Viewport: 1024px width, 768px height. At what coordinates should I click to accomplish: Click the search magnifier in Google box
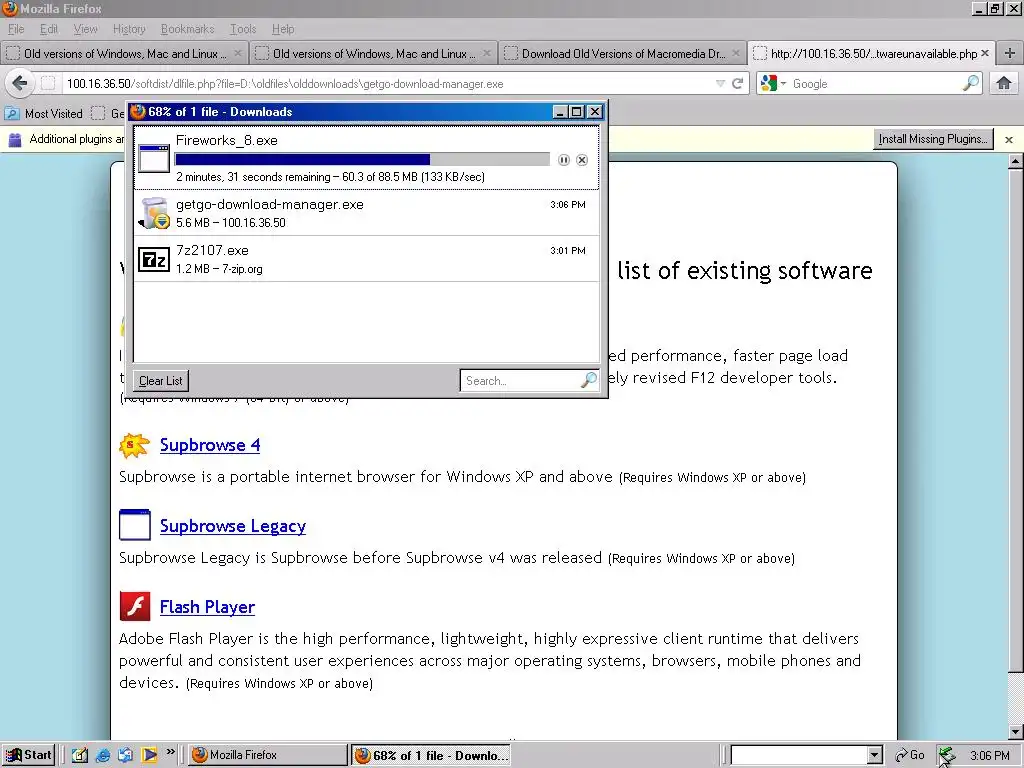point(971,84)
